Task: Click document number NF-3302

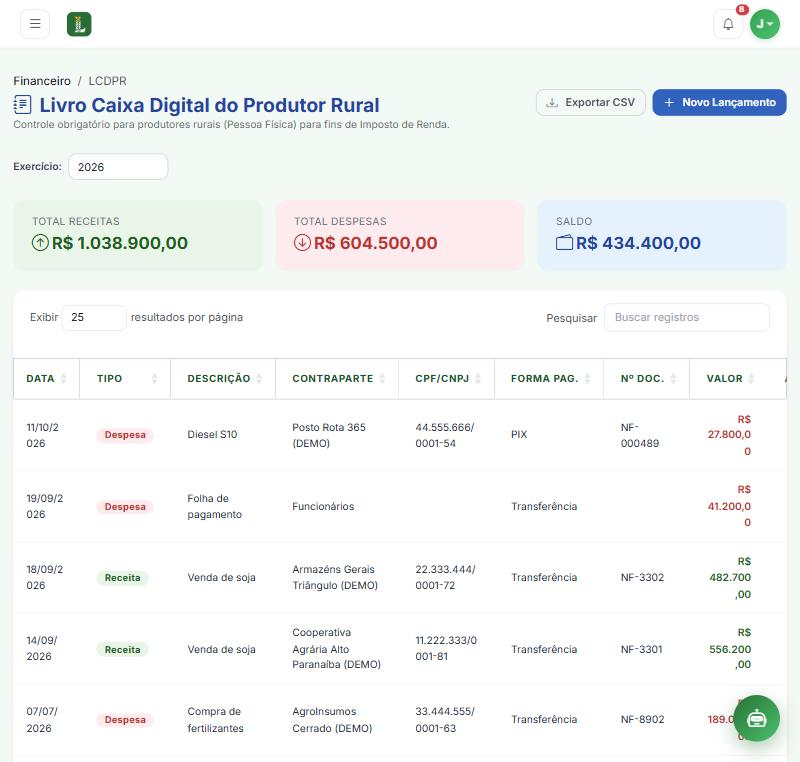Action: click(642, 577)
